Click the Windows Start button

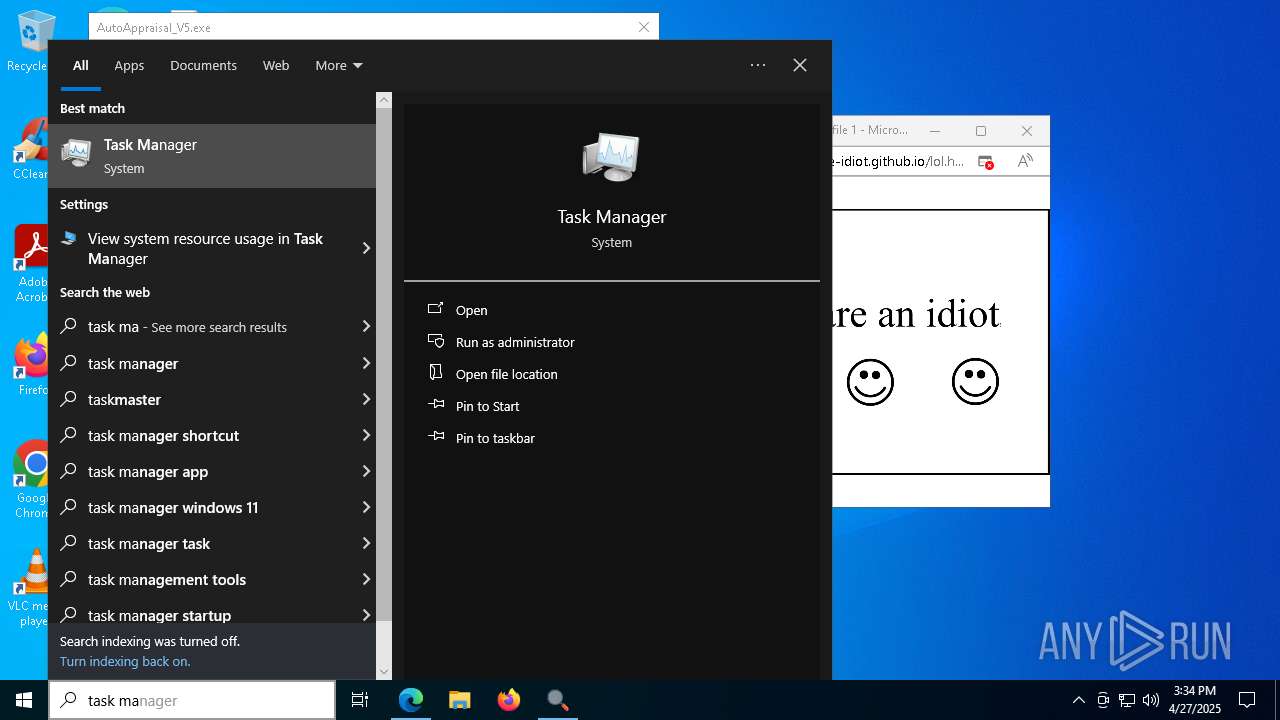coord(24,700)
